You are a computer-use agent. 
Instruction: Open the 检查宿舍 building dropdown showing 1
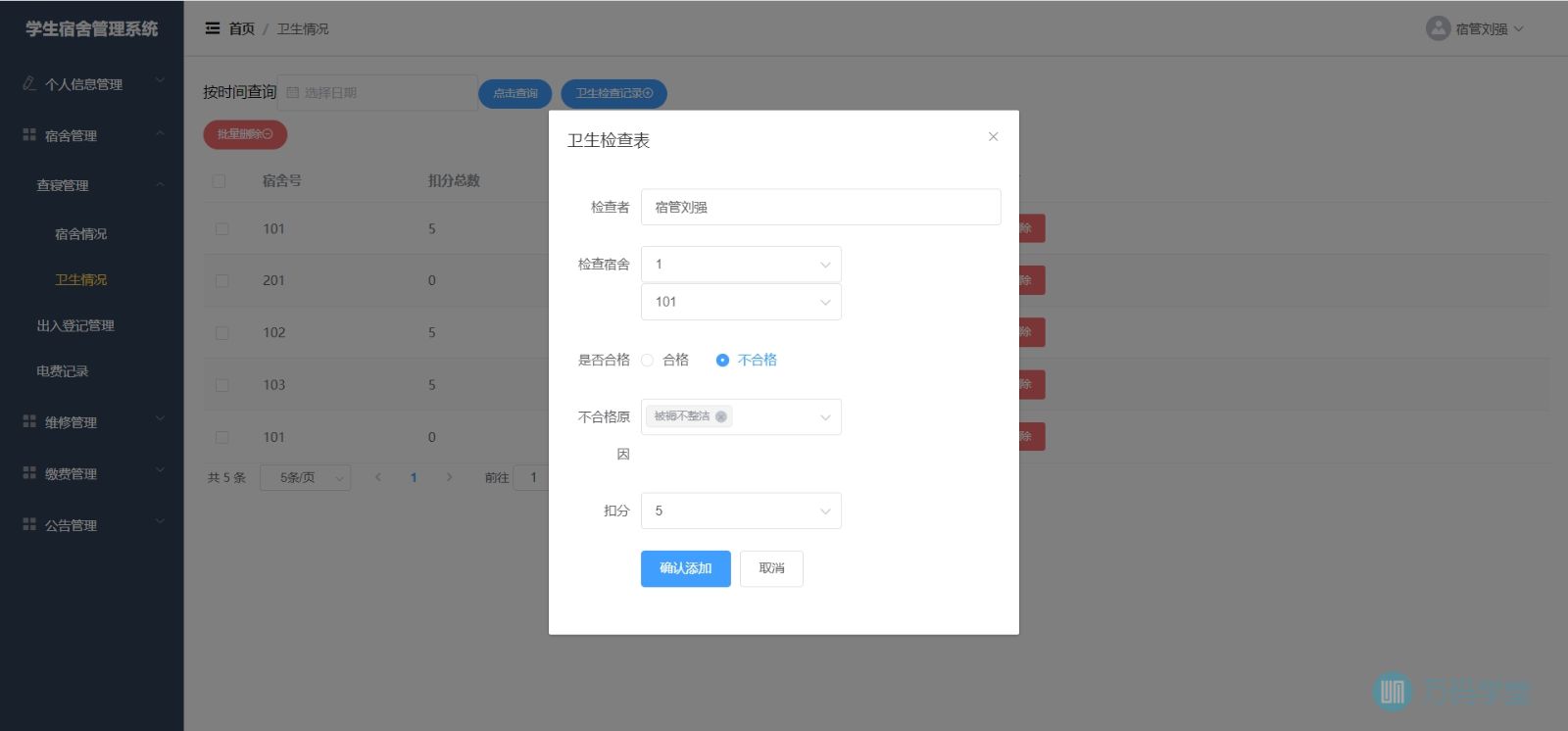click(x=741, y=265)
